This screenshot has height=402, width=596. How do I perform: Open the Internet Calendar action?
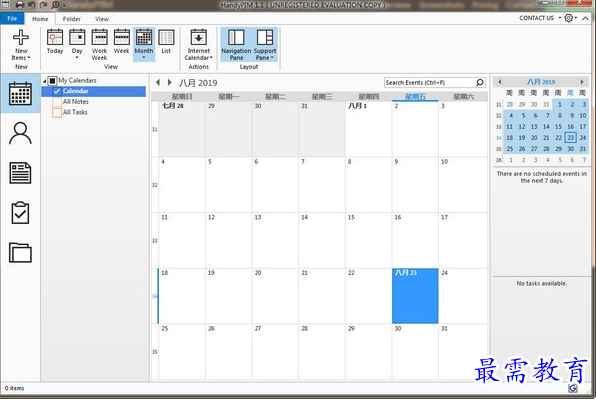[198, 45]
